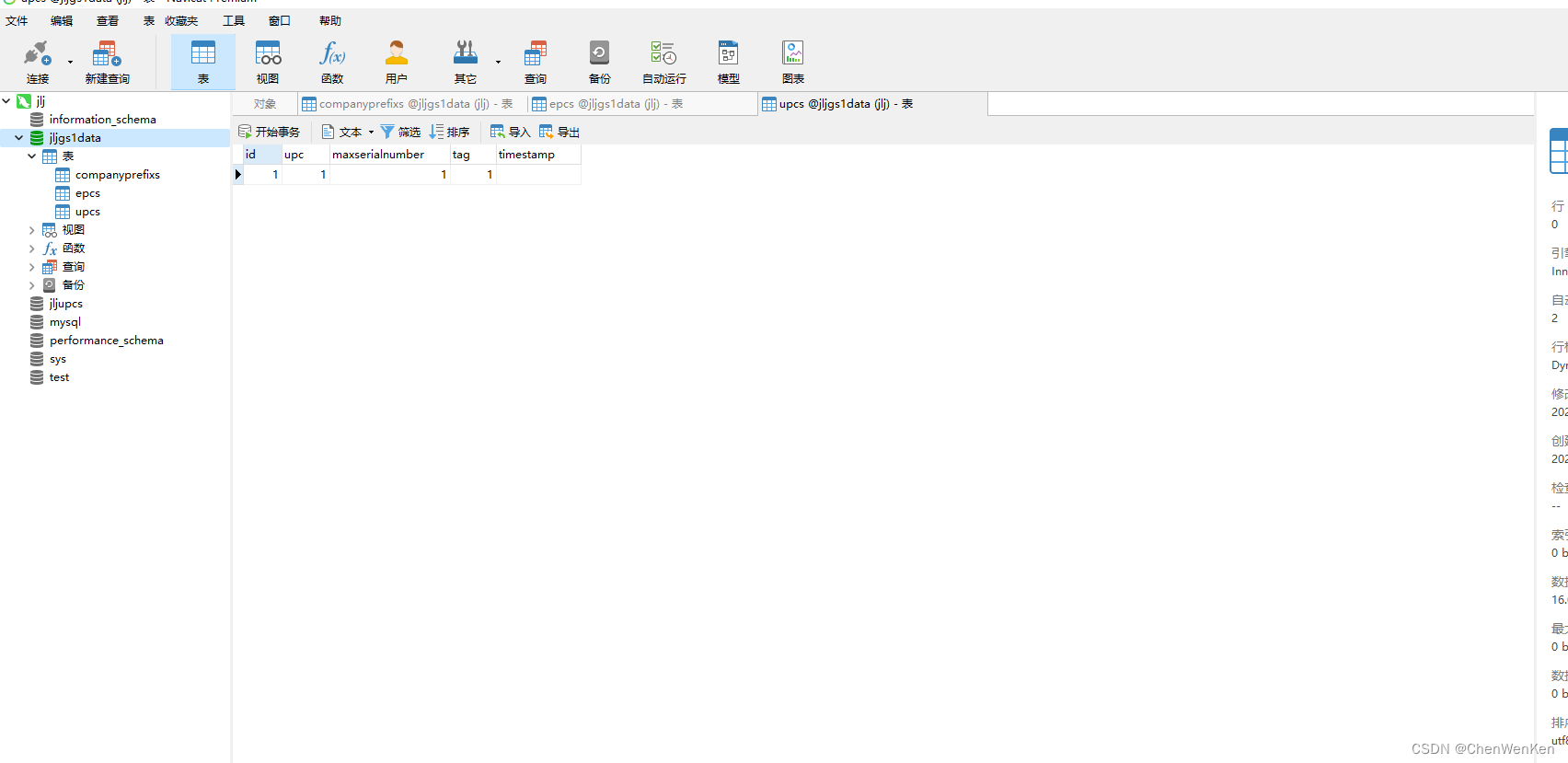1568x763 pixels.
Task: Collapse the Tables (表) tree node
Action: tap(31, 156)
